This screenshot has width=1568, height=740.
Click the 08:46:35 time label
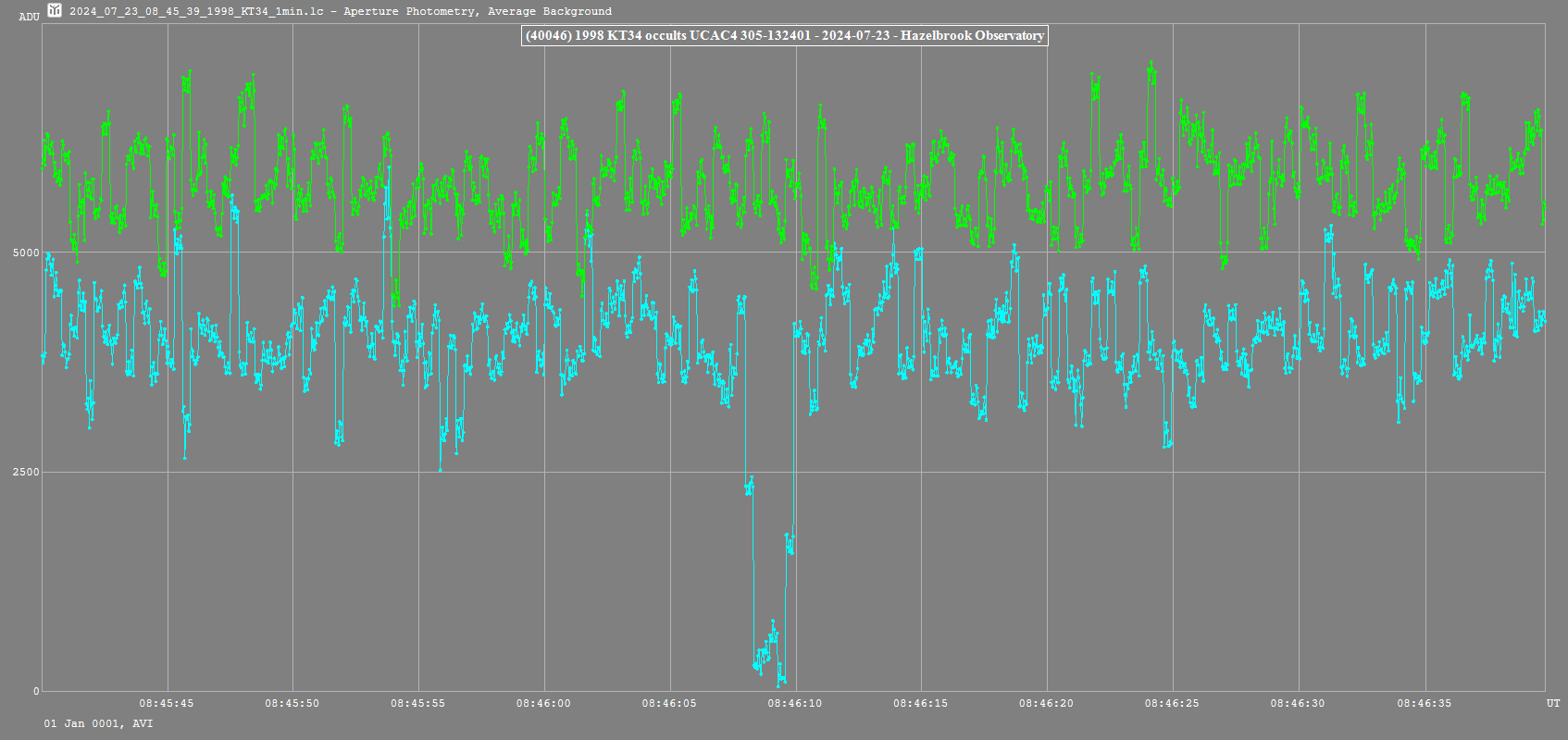pos(1425,703)
